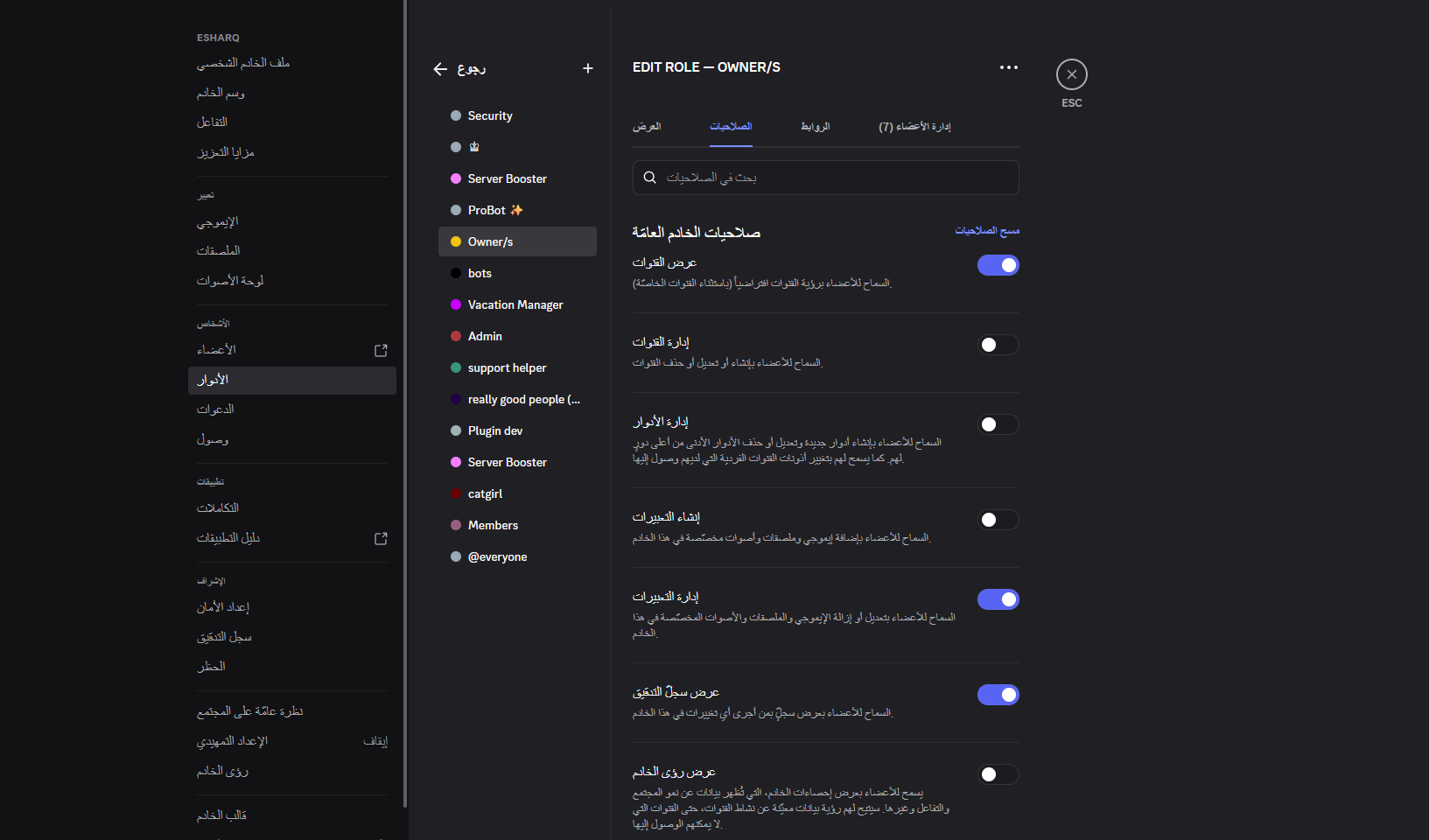
Task: Open the three-dots role options menu
Action: 1009,67
